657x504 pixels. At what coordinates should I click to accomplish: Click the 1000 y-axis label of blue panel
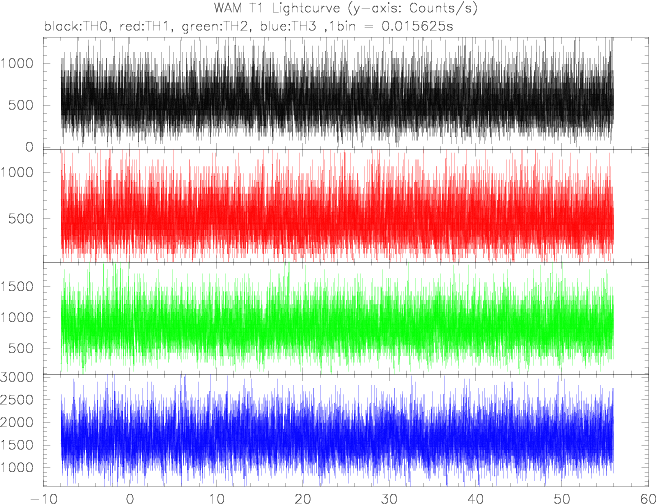tap(17, 468)
